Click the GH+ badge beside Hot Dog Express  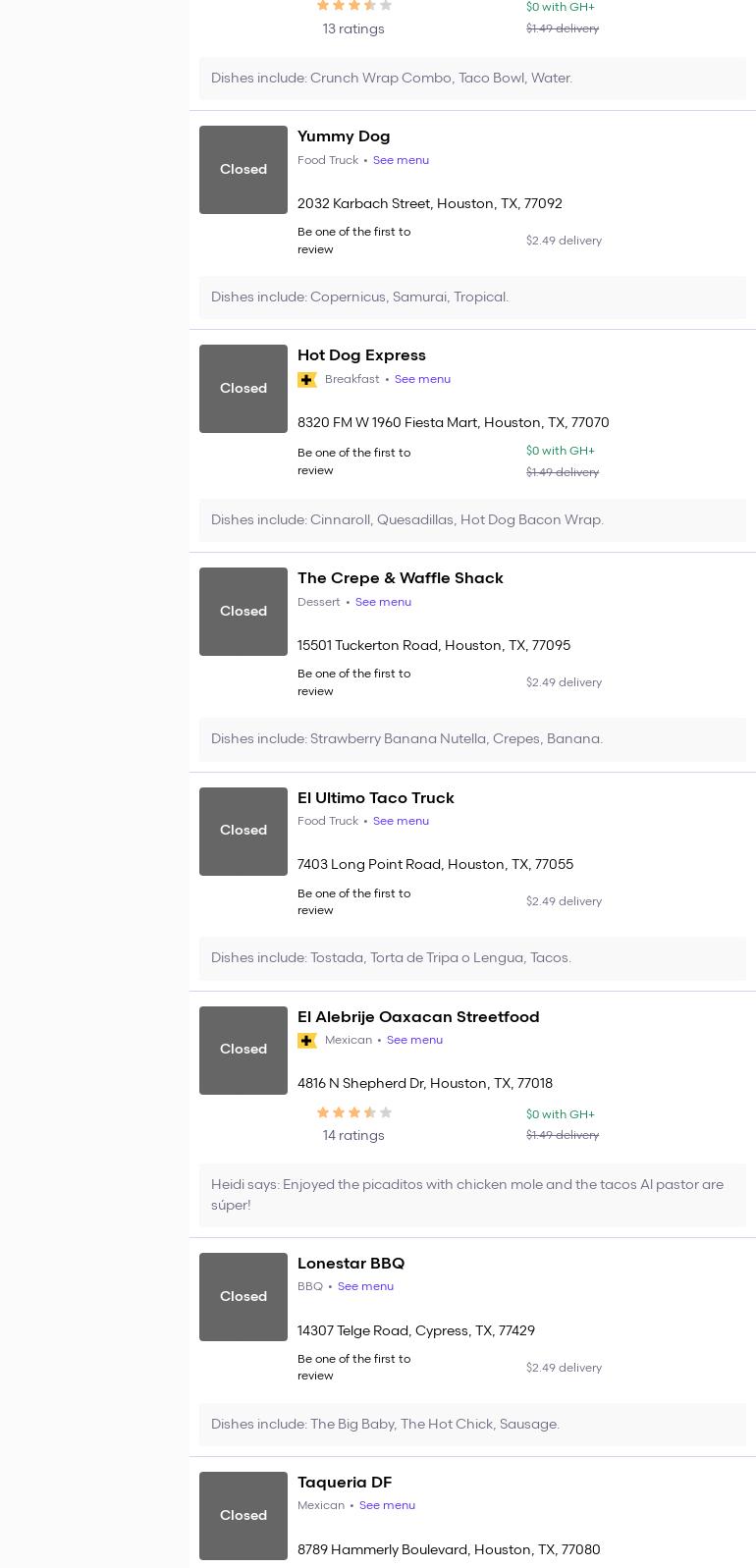[307, 380]
